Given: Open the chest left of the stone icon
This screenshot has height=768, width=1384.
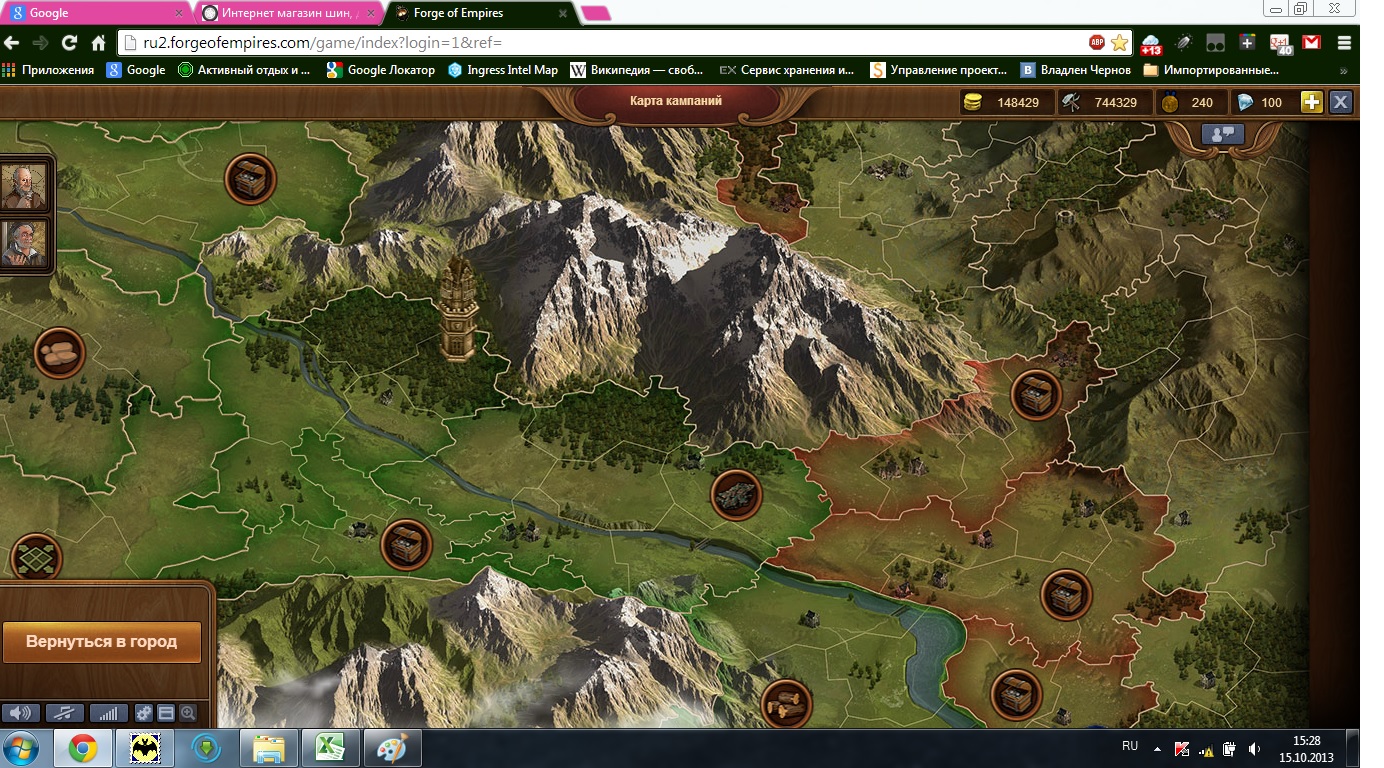Looking at the screenshot, I should [407, 545].
